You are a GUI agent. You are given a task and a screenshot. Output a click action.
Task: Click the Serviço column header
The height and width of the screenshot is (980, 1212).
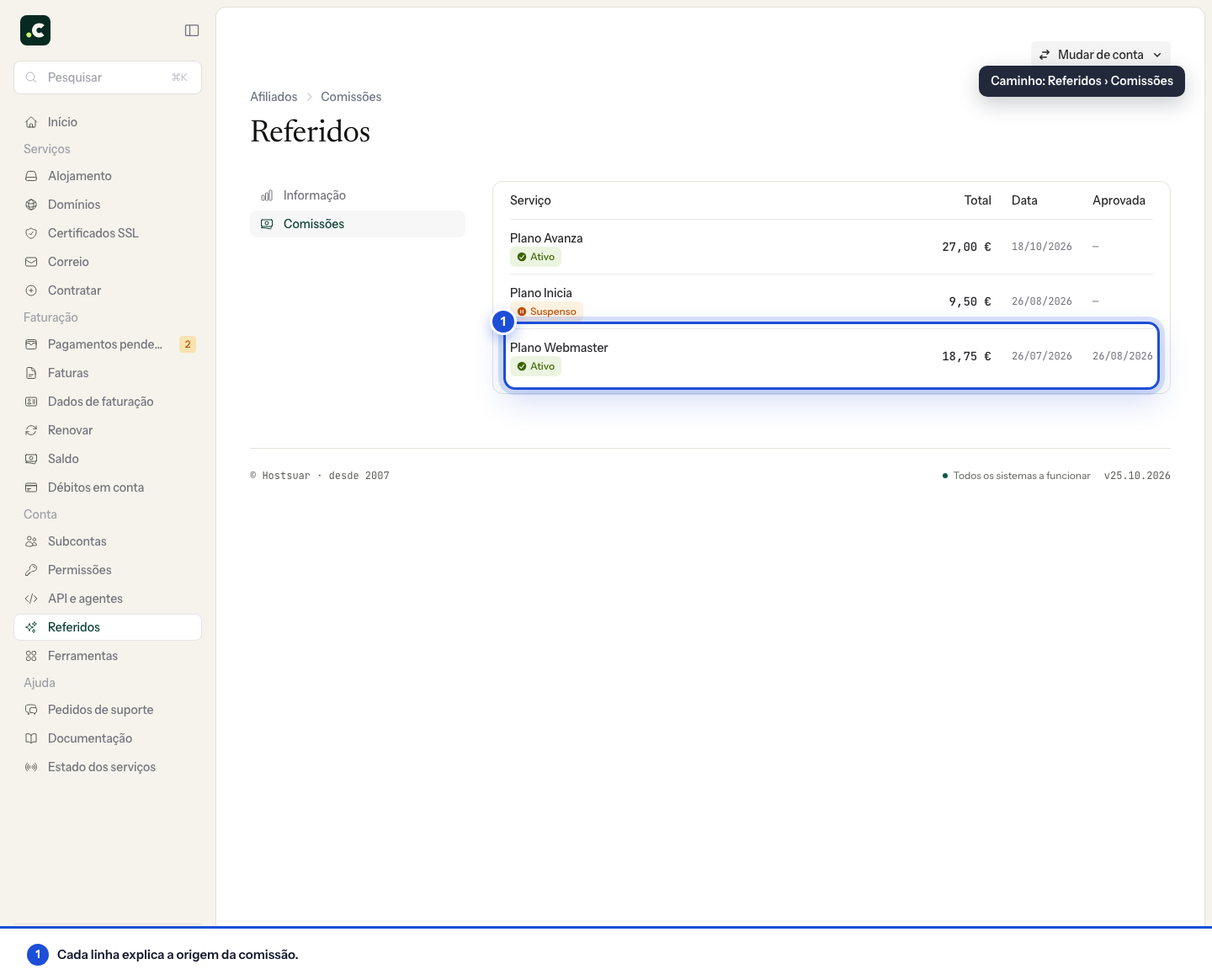point(530,200)
